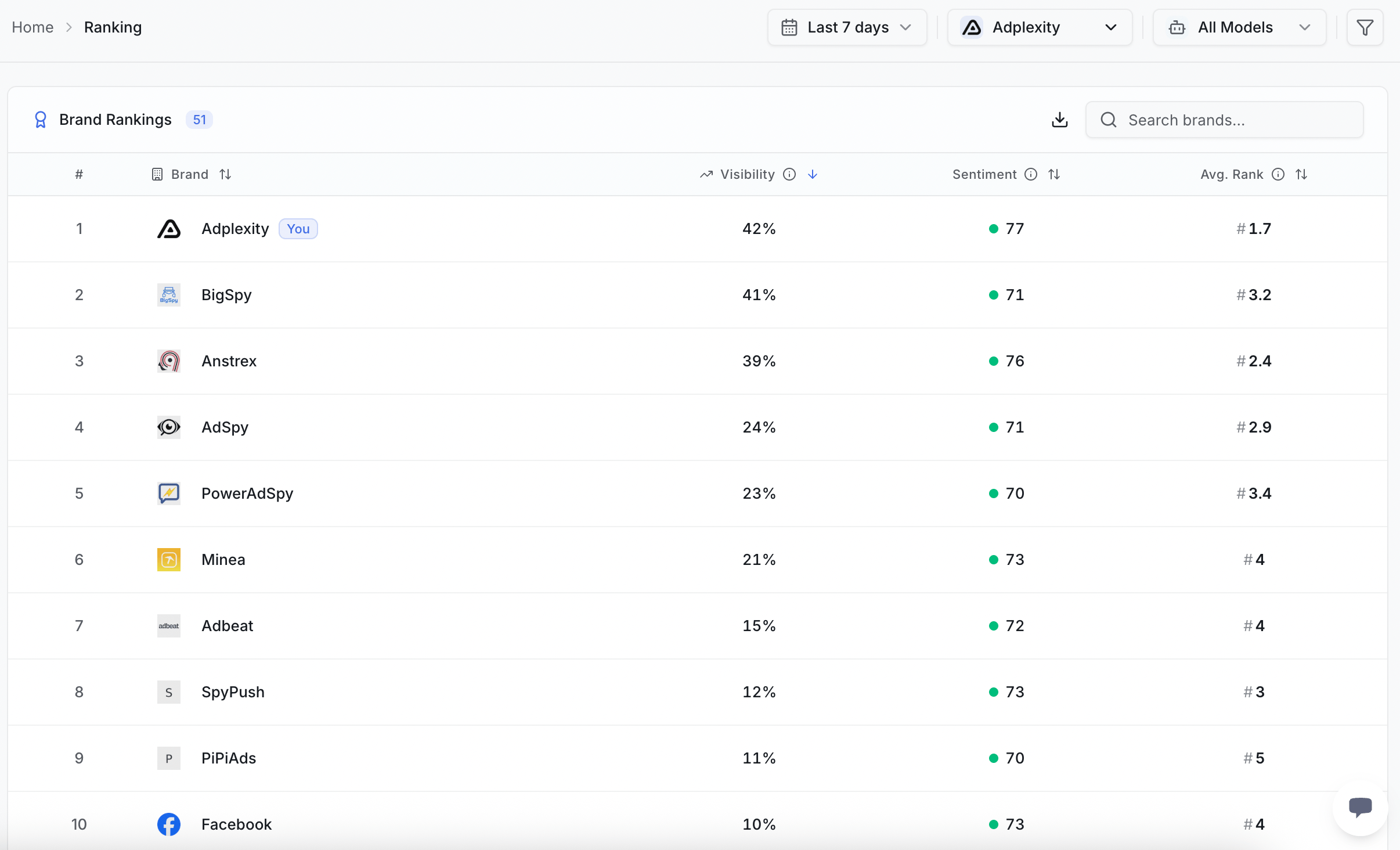Select the PiPiAds brand name

tap(229, 758)
